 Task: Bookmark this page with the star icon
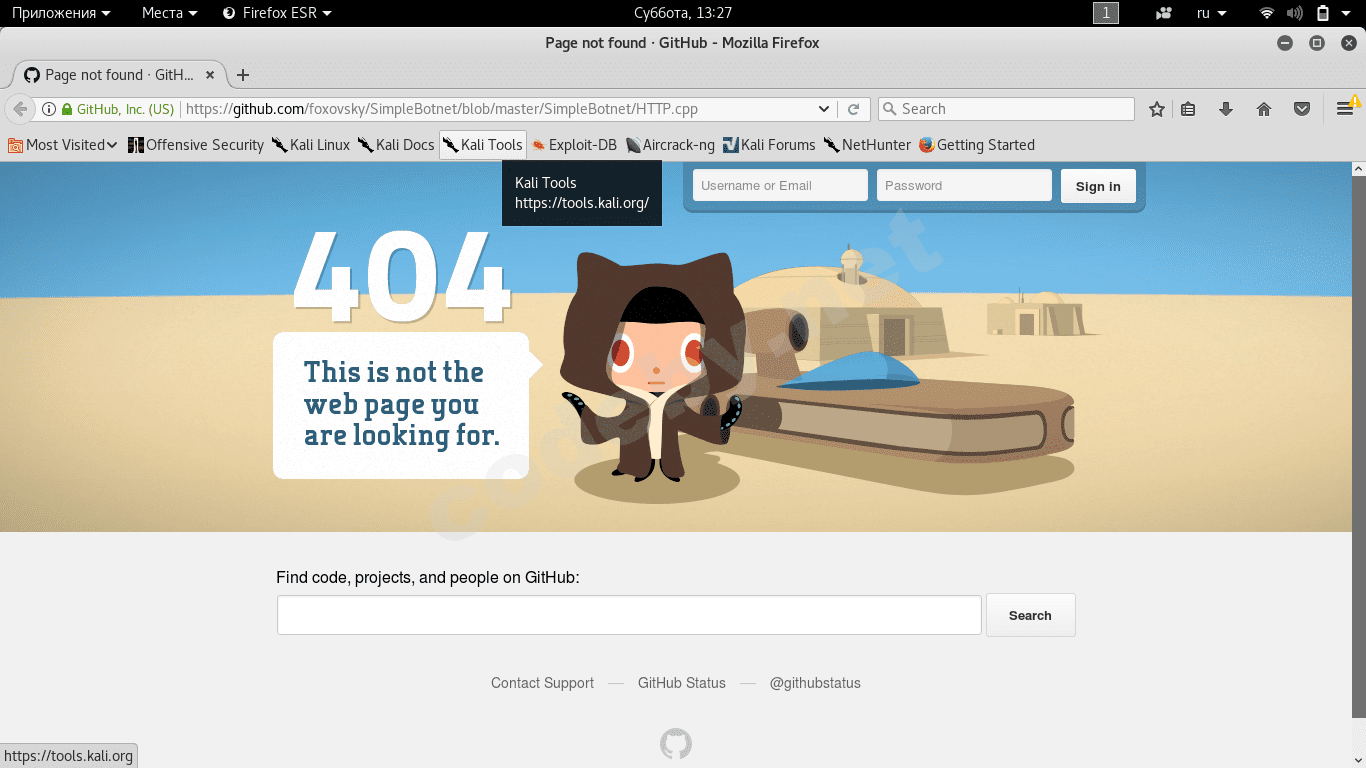tap(1157, 109)
